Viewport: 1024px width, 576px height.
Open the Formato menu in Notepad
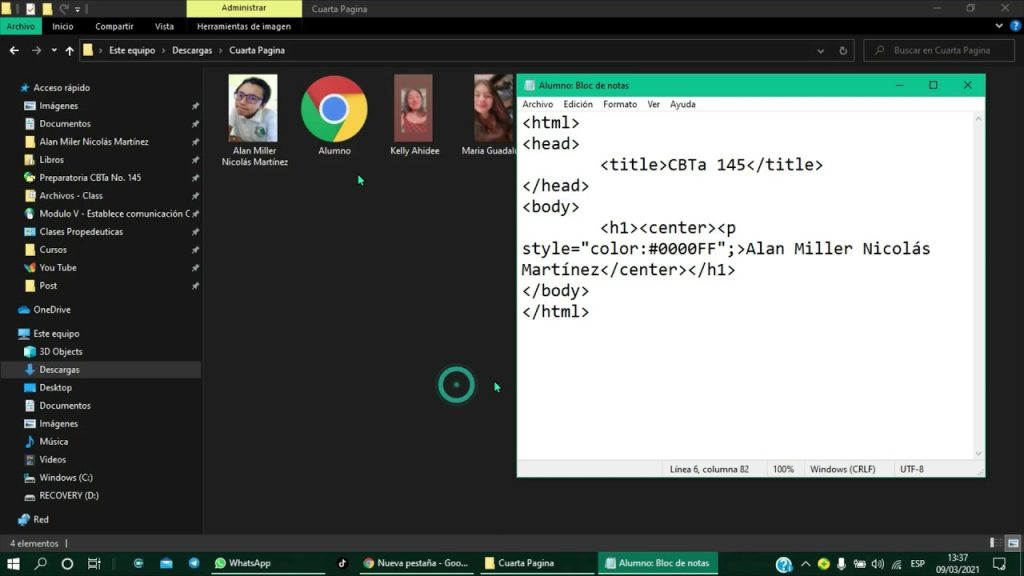619,104
